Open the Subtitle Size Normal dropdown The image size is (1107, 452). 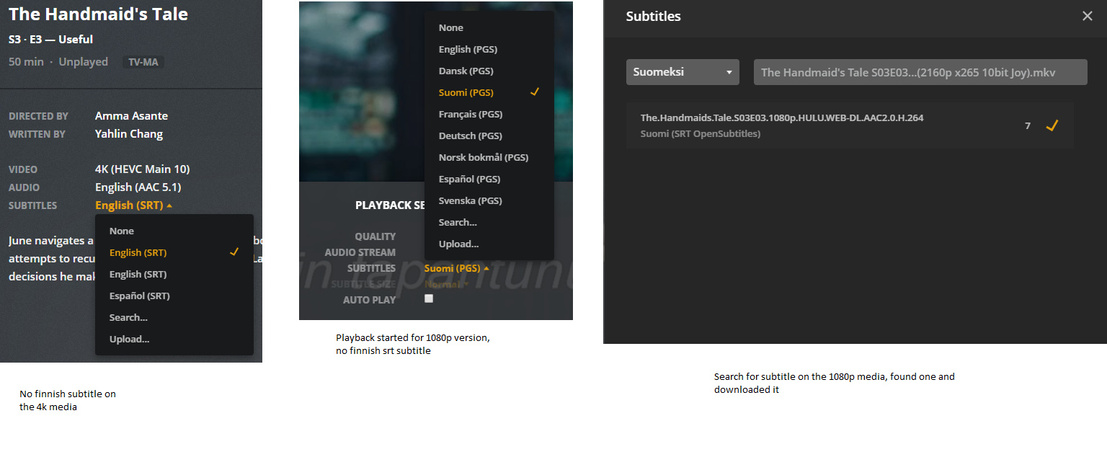coord(447,284)
